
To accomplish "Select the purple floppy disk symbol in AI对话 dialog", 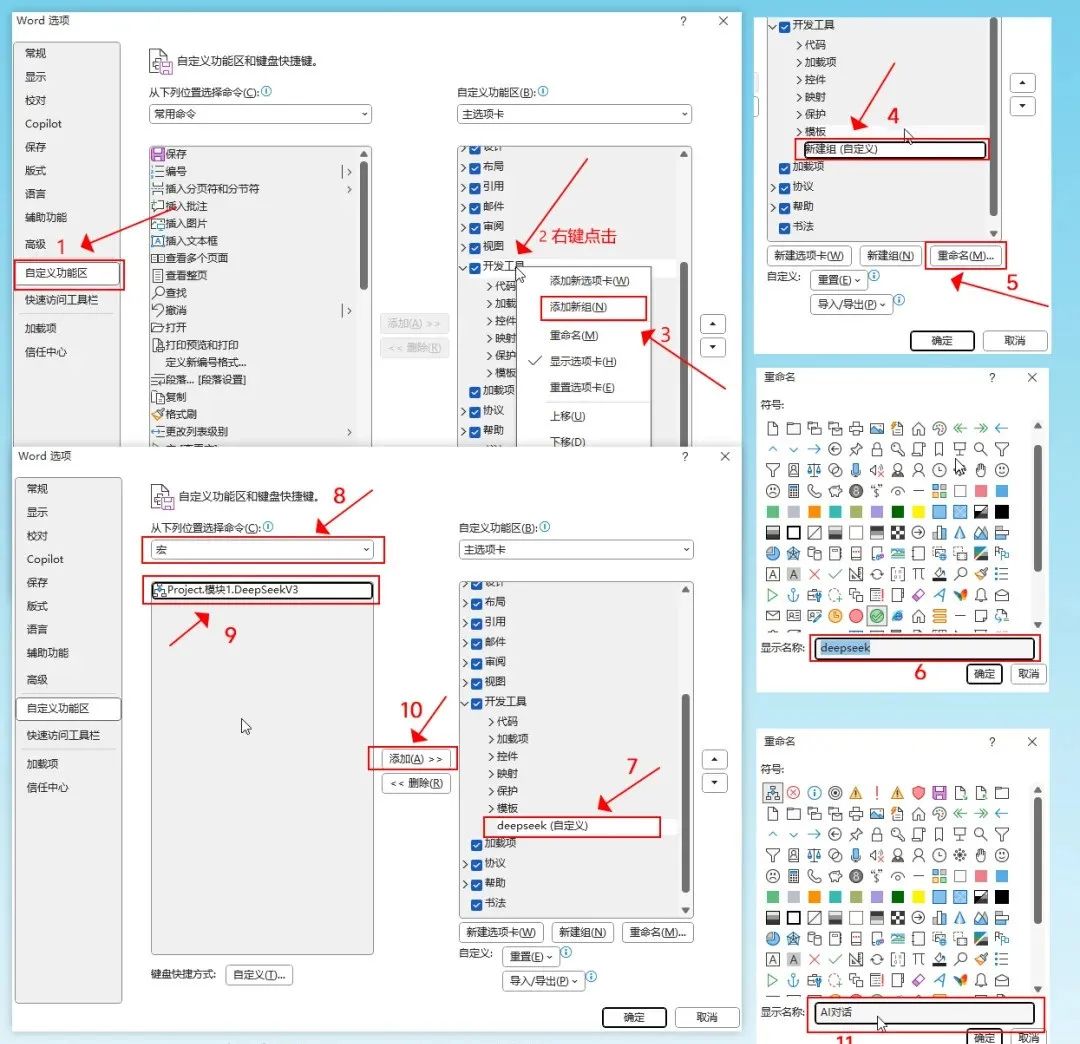I will (939, 793).
